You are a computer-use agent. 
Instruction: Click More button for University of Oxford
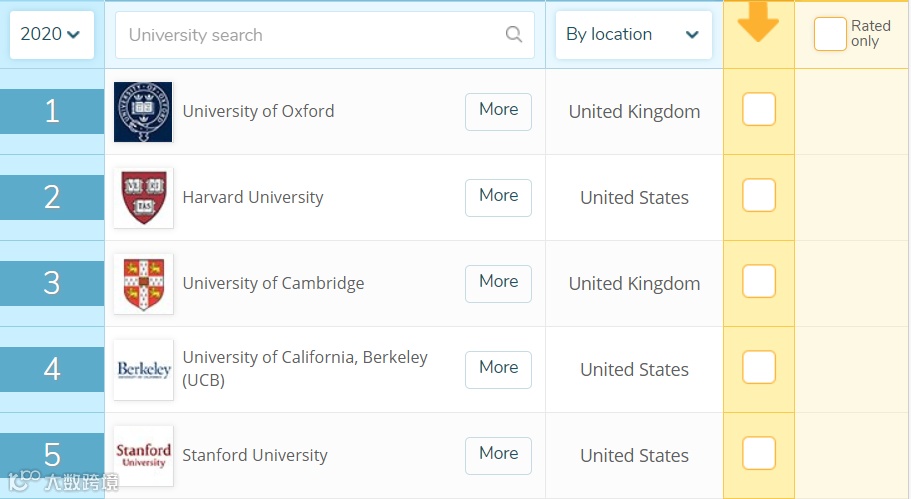pyautogui.click(x=498, y=111)
